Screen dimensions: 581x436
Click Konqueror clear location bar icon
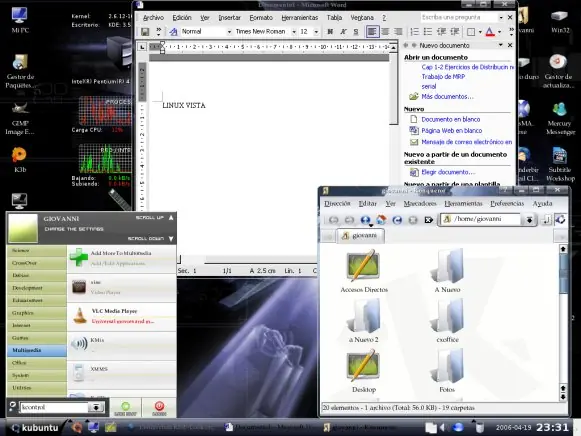click(429, 220)
